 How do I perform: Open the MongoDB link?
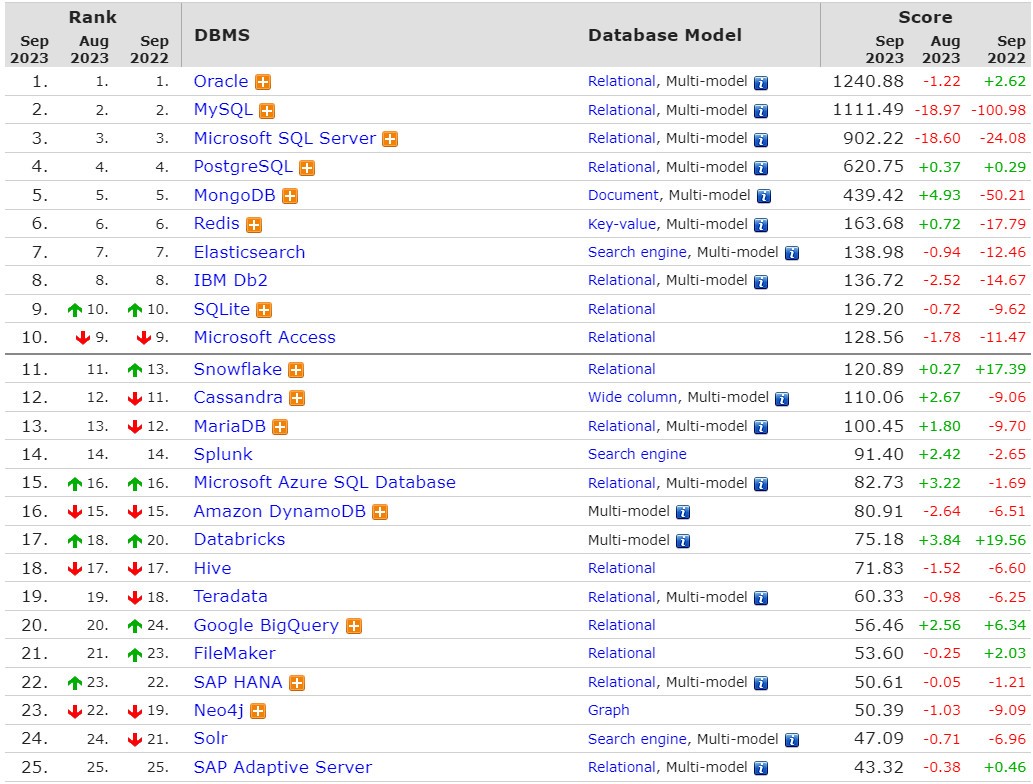pyautogui.click(x=235, y=195)
